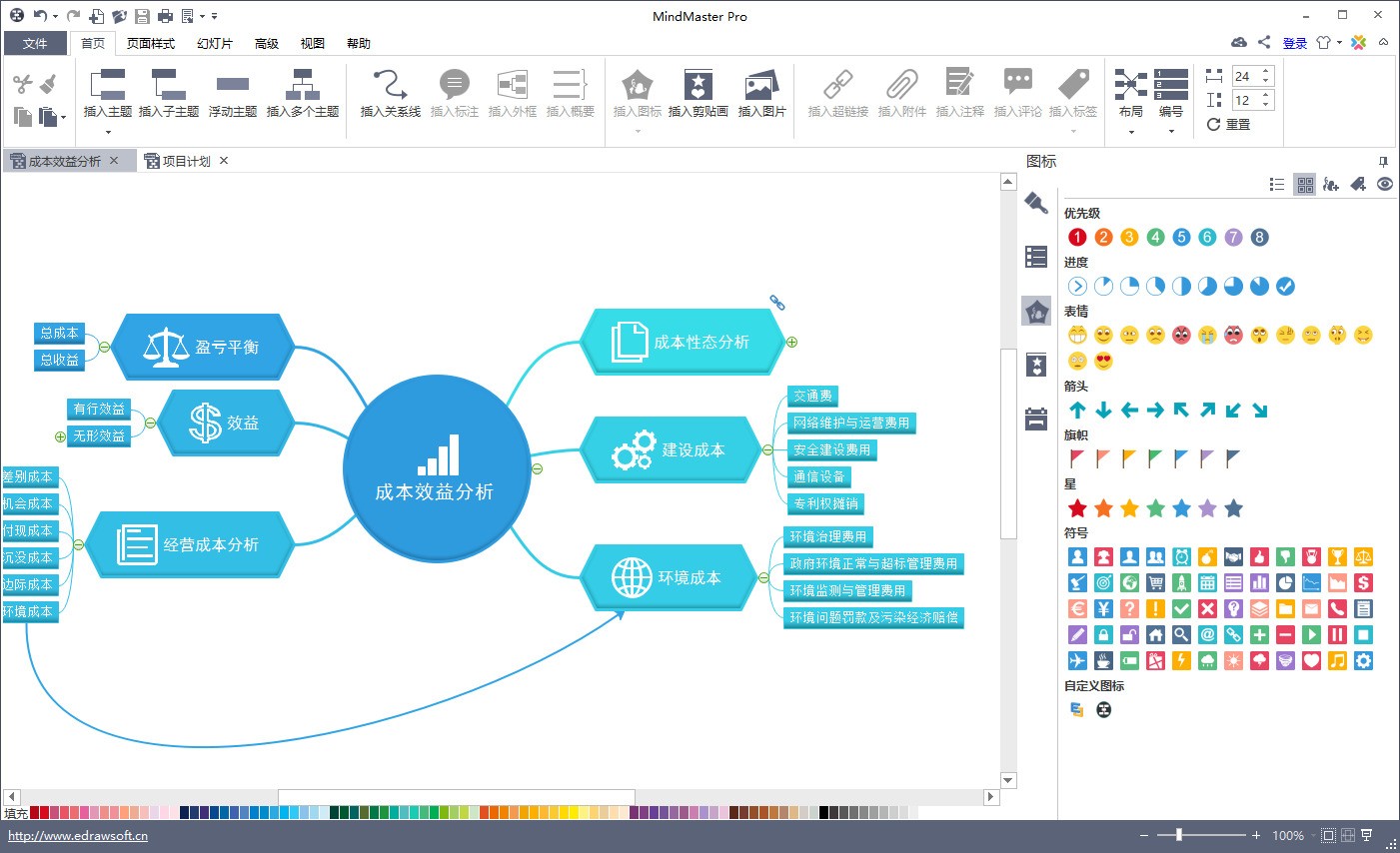This screenshot has width=1400, height=853.
Task: Add the green plus symbol icon
Action: tap(1259, 634)
